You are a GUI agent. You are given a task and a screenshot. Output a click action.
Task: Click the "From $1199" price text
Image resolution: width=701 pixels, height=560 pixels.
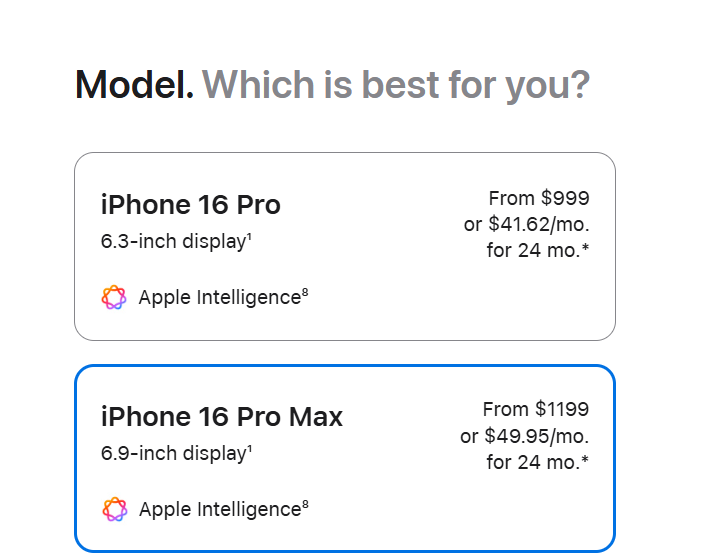click(x=535, y=409)
